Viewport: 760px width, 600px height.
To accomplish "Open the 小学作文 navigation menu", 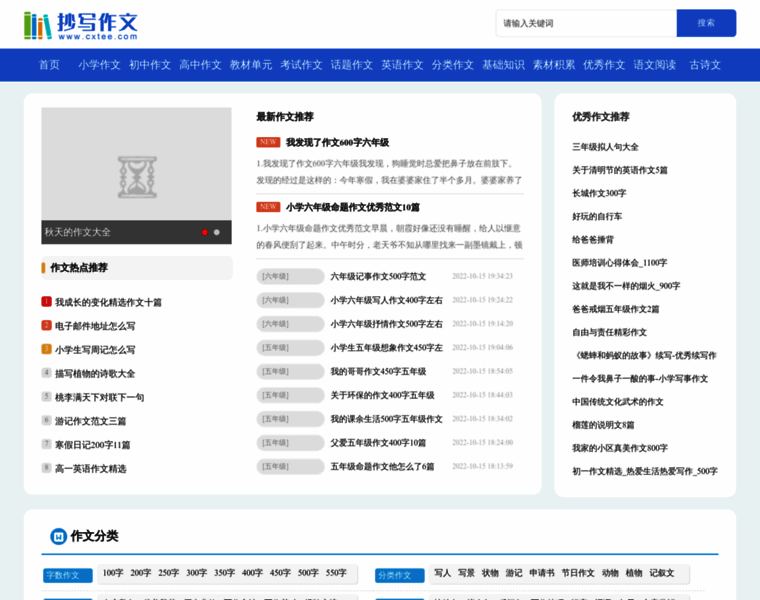I will pos(99,65).
